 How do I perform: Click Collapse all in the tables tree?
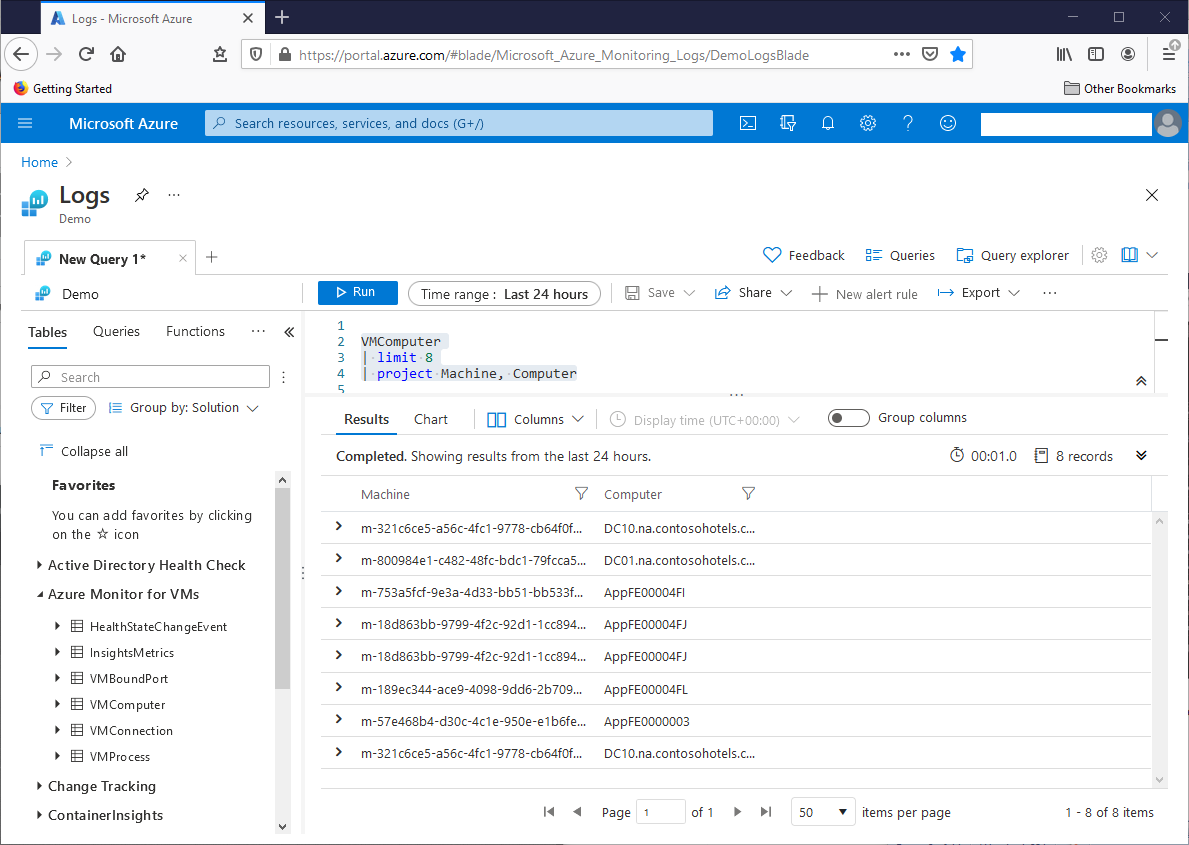[x=83, y=451]
